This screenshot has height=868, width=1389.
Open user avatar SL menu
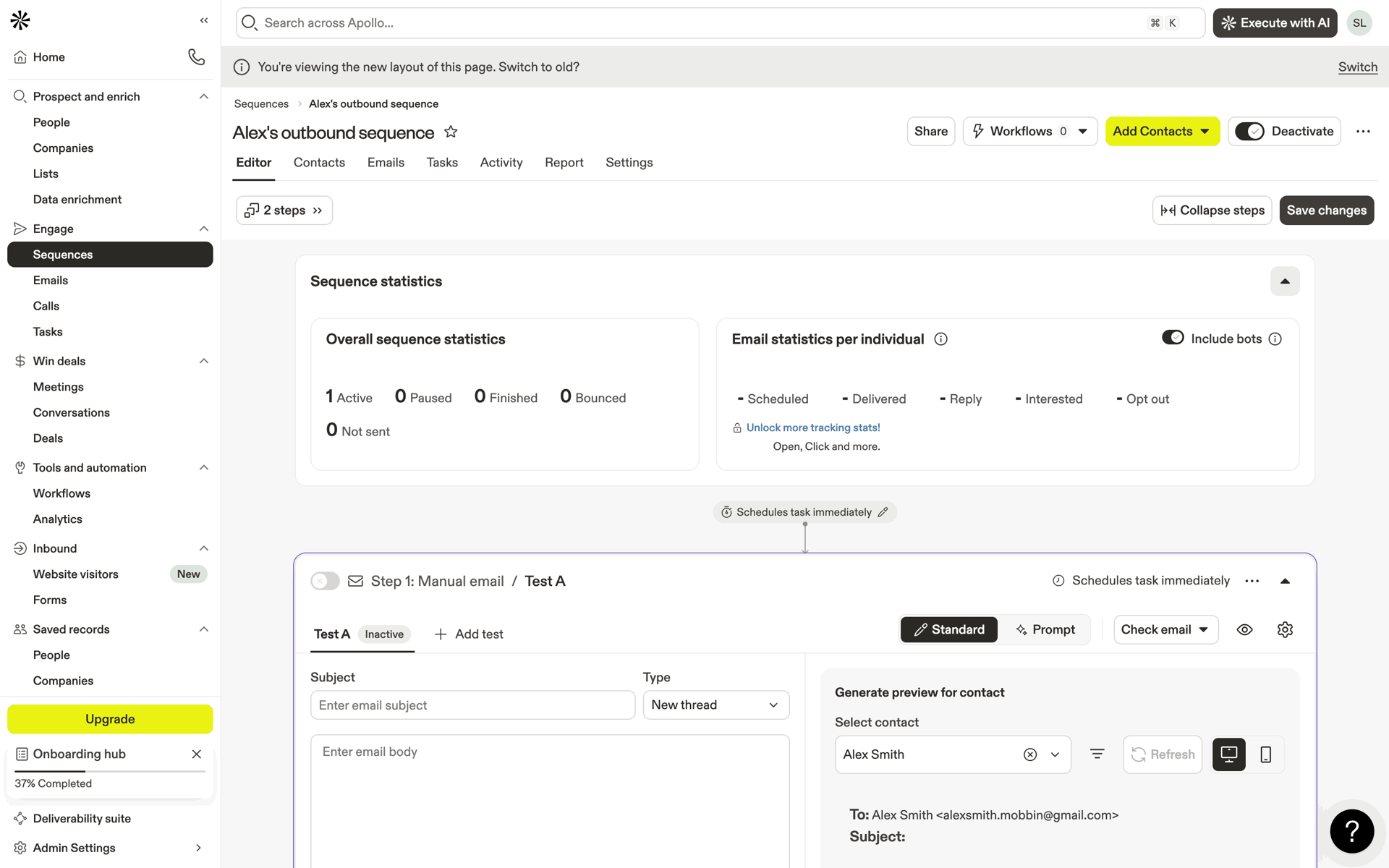pos(1359,23)
